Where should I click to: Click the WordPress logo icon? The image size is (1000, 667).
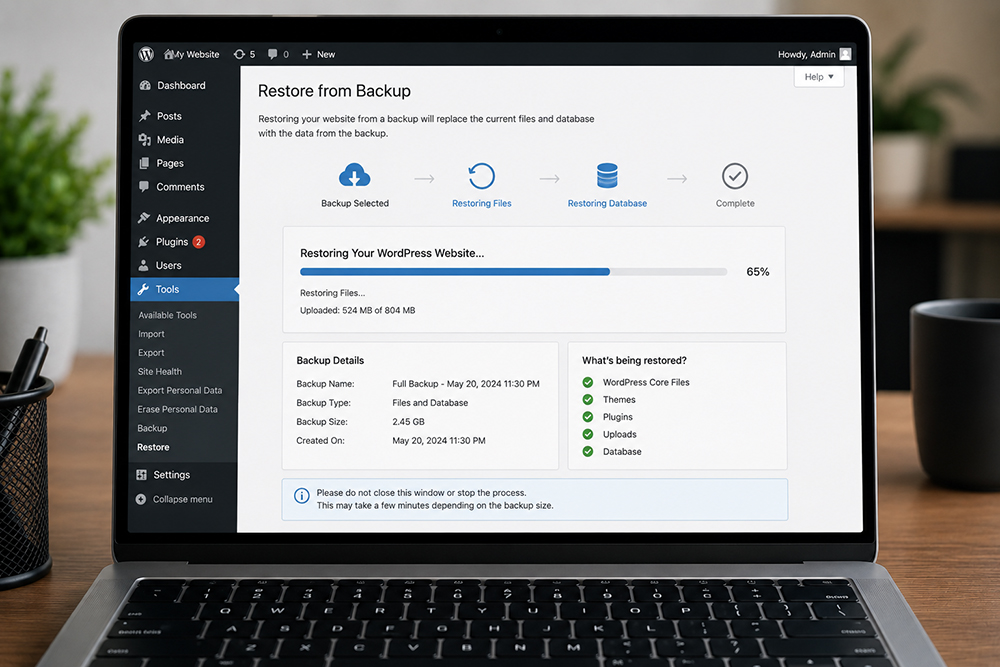[146, 54]
